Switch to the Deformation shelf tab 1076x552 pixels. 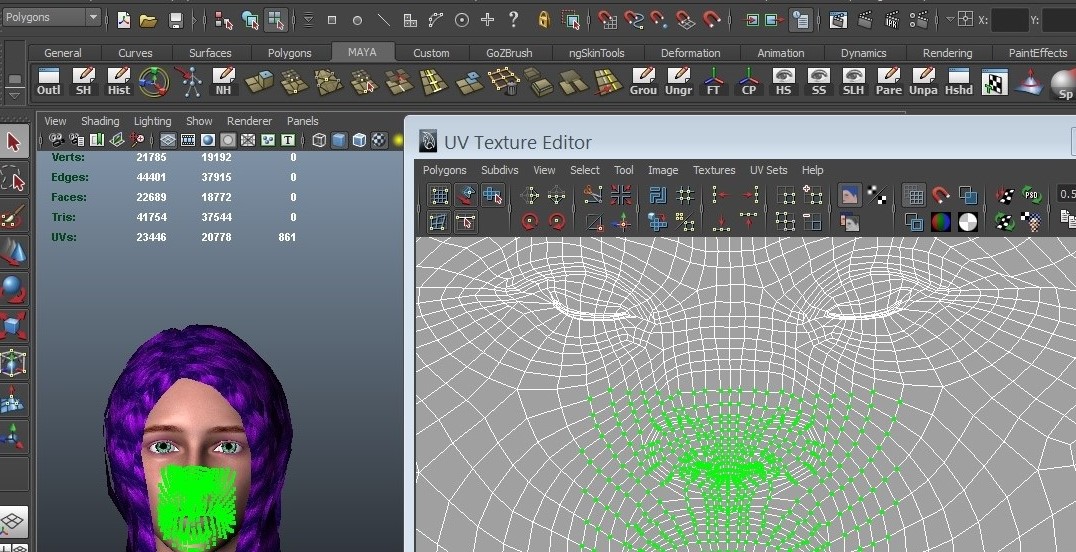point(690,53)
